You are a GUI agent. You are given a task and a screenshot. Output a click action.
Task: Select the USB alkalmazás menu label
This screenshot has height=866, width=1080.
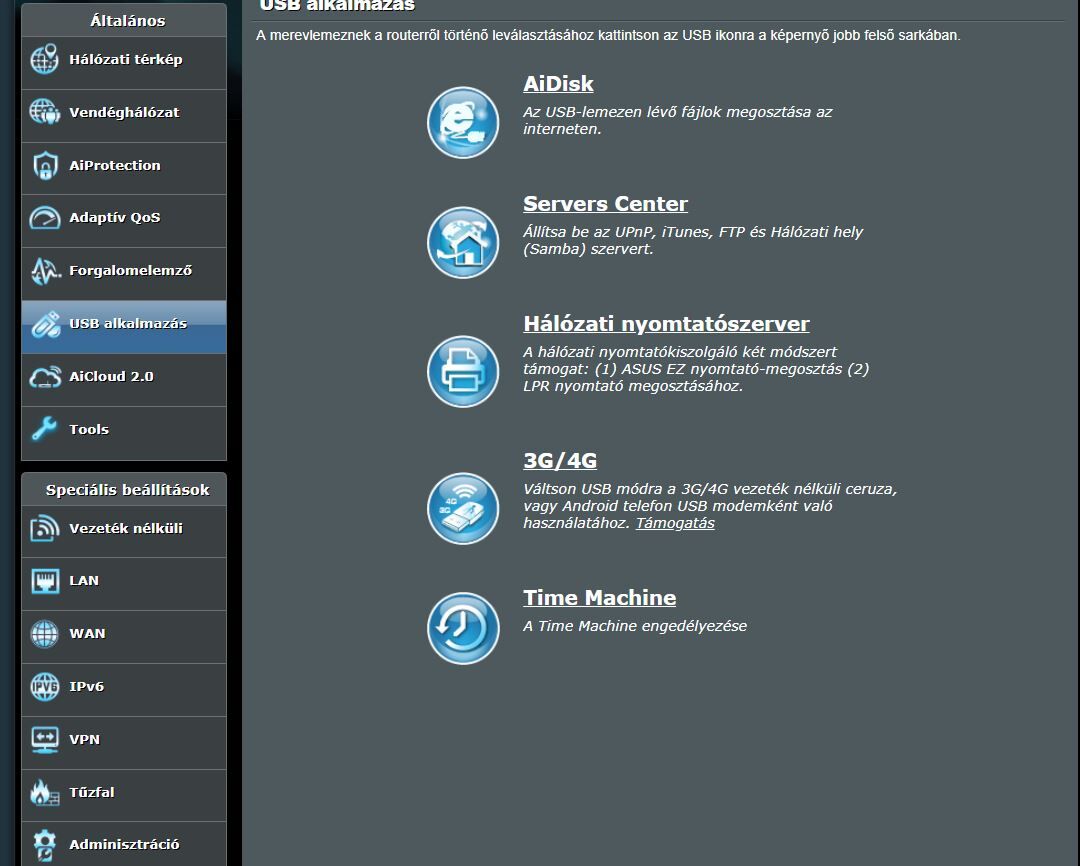(128, 324)
